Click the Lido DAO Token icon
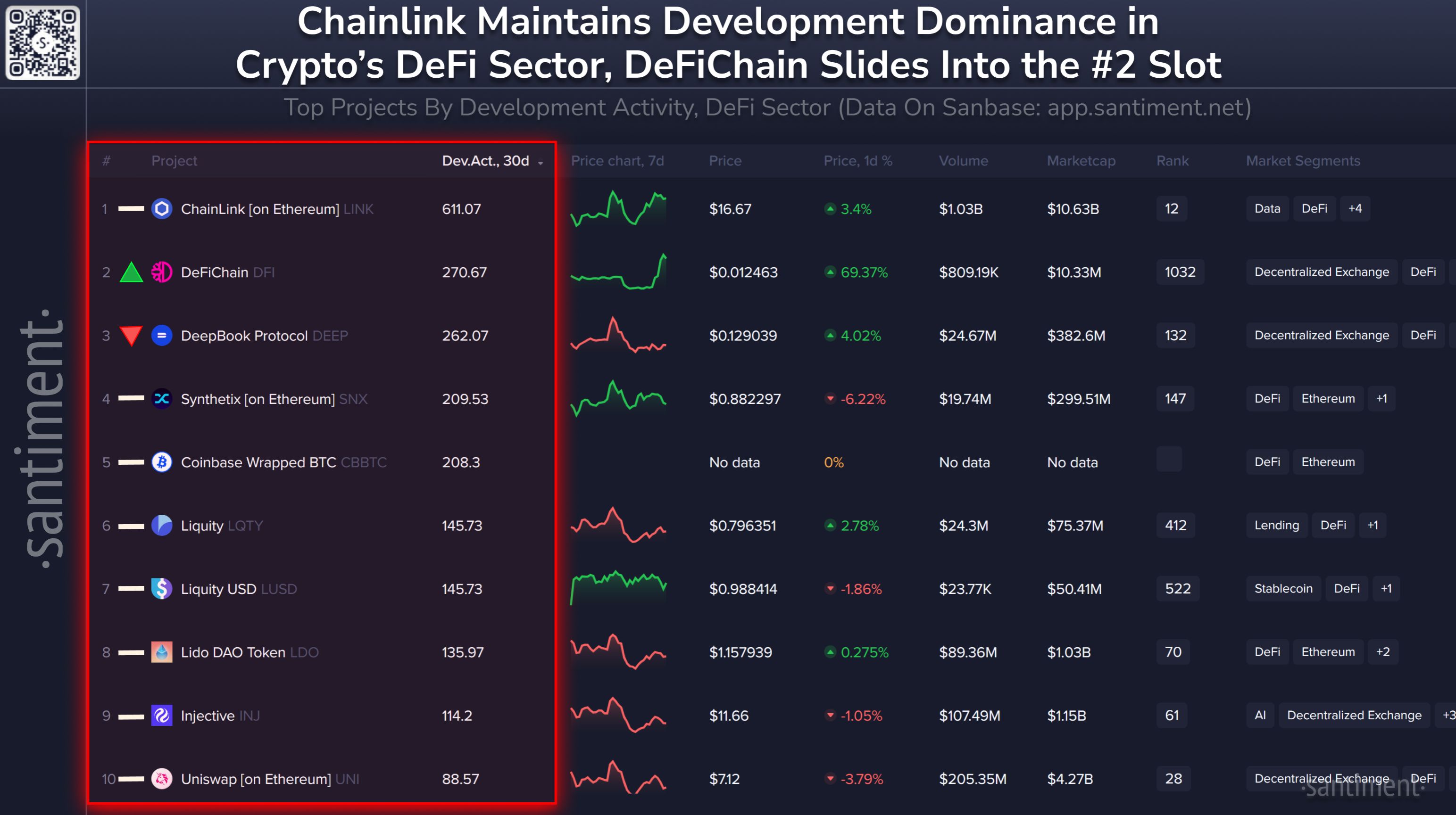1456x815 pixels. tap(162, 652)
